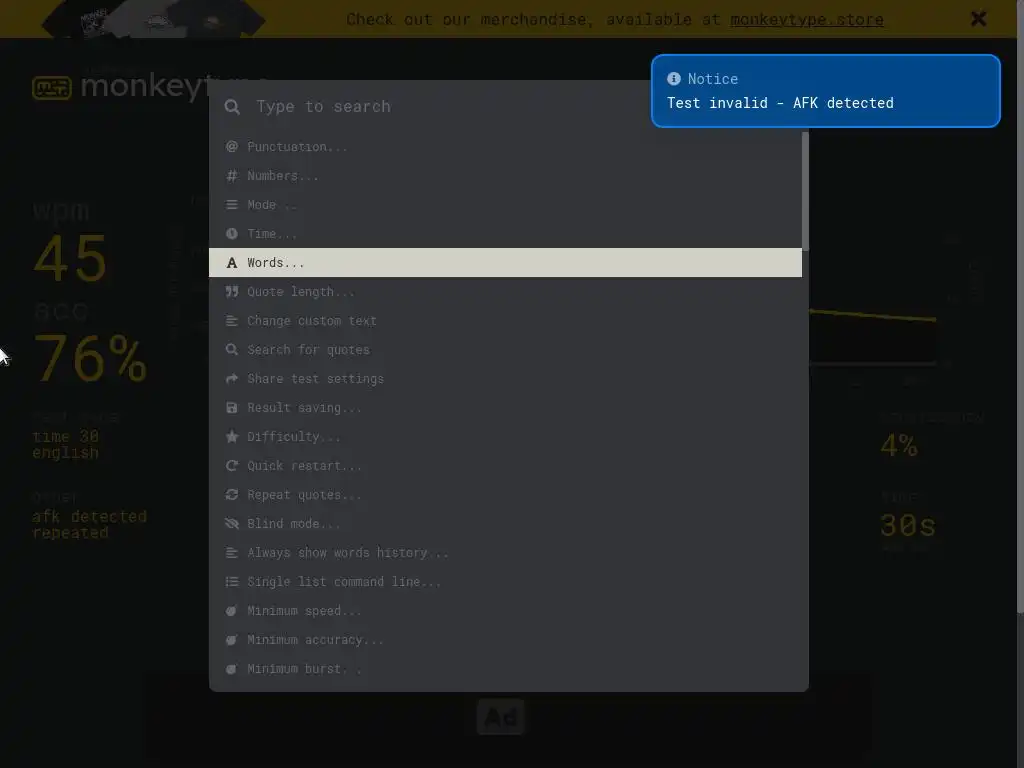Screen dimensions: 1024x768
Task: Select the highlighted Words... entry
Action: (x=505, y=263)
